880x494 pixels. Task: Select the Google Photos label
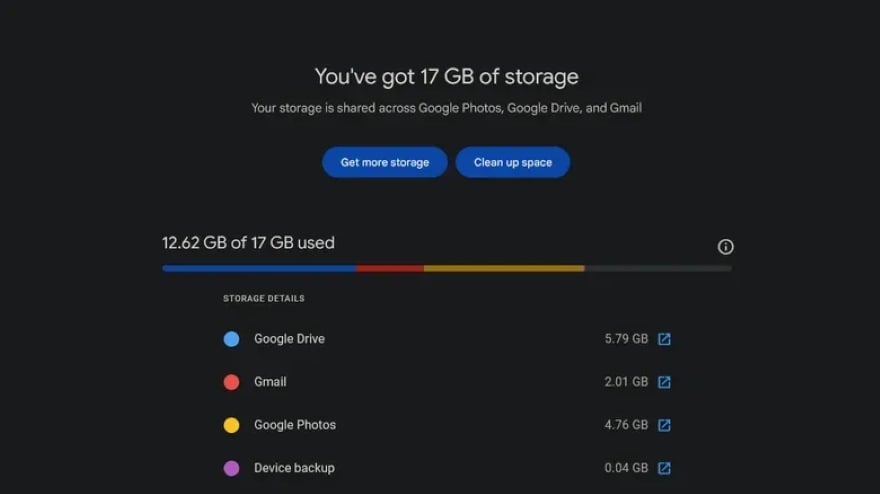295,425
